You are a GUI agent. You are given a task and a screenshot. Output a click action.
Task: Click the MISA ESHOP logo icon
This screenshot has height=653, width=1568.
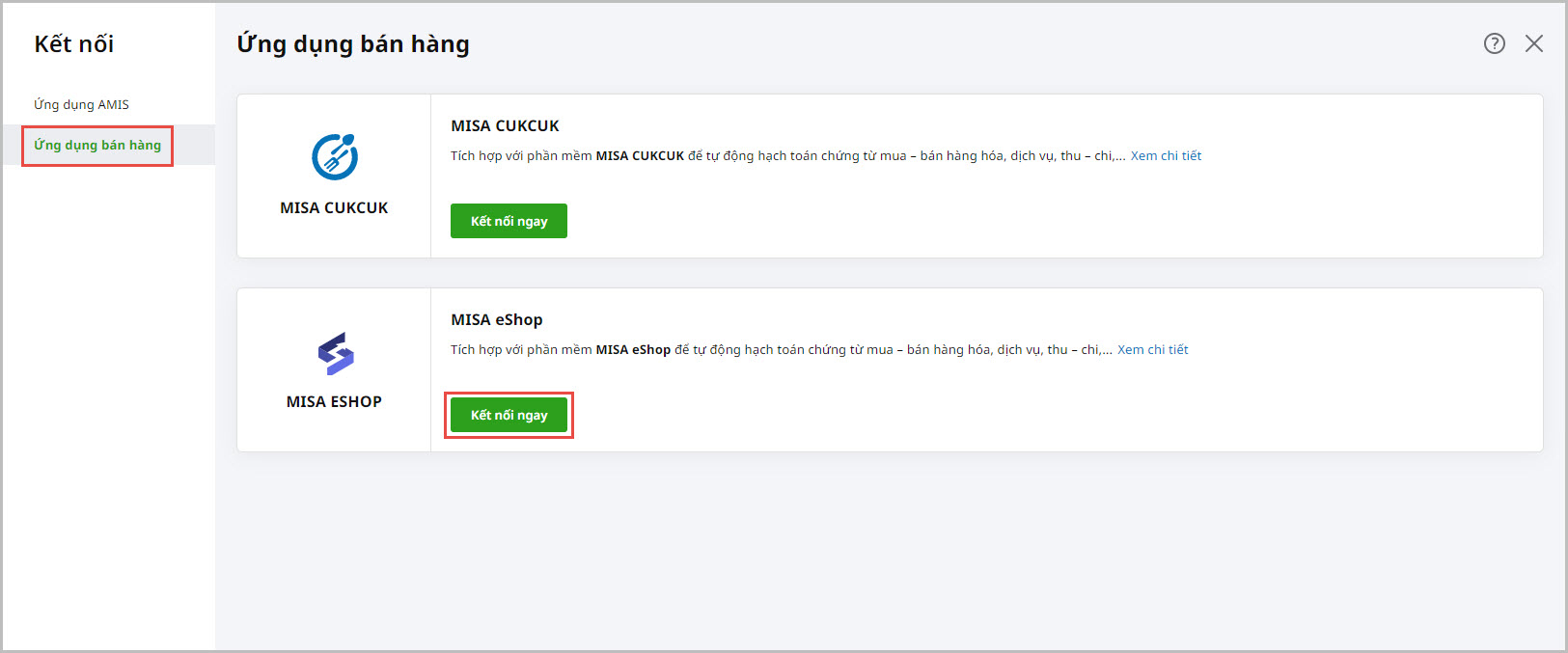pyautogui.click(x=335, y=354)
